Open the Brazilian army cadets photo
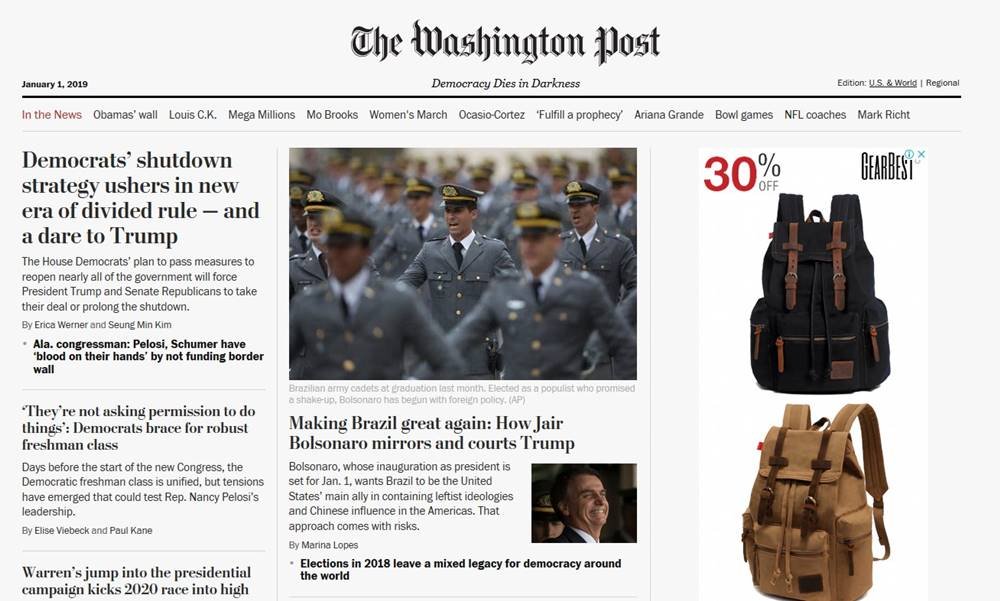1000x601 pixels. pyautogui.click(x=462, y=263)
